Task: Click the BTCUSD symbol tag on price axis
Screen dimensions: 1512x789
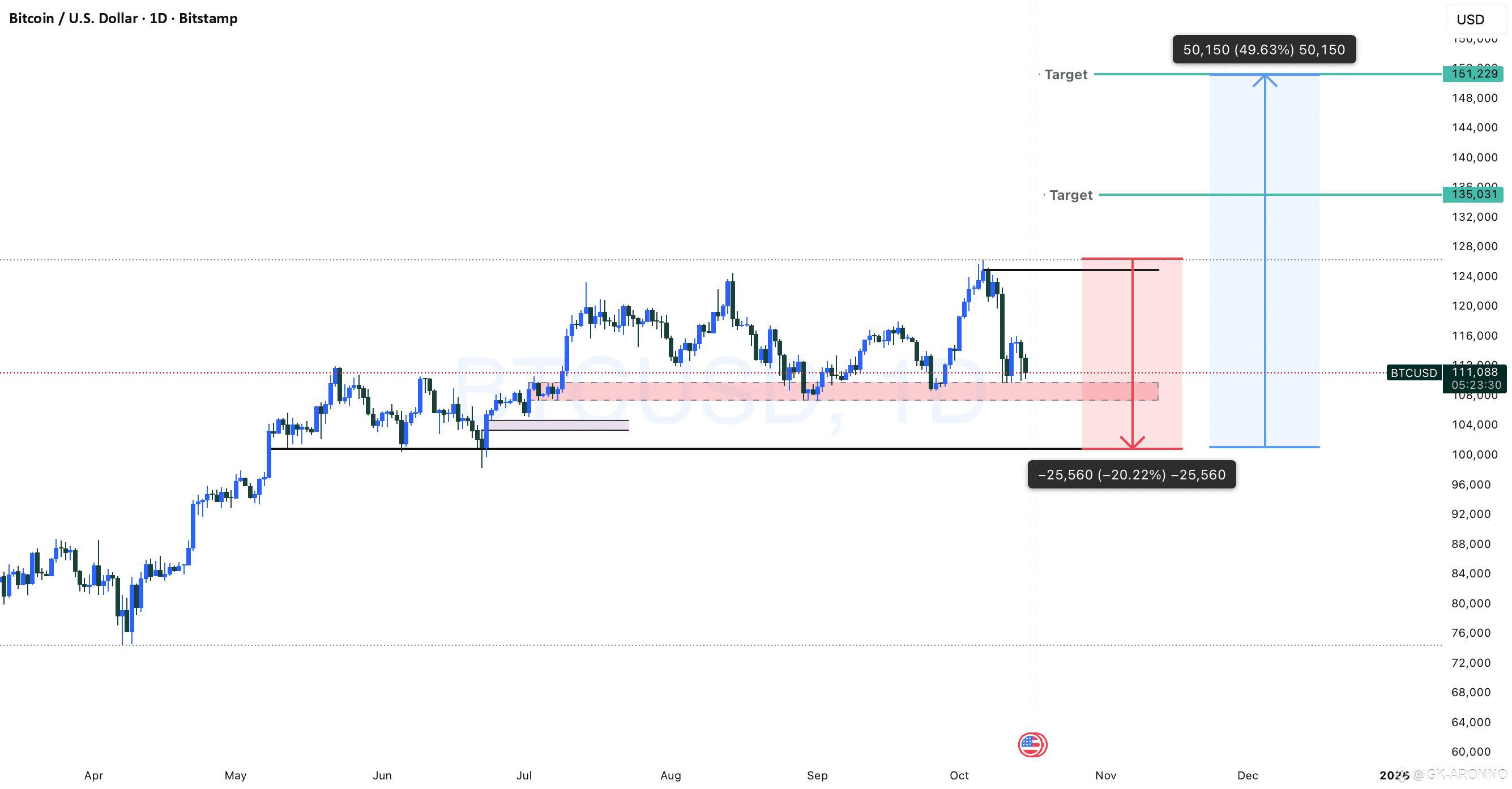Action: [1413, 373]
